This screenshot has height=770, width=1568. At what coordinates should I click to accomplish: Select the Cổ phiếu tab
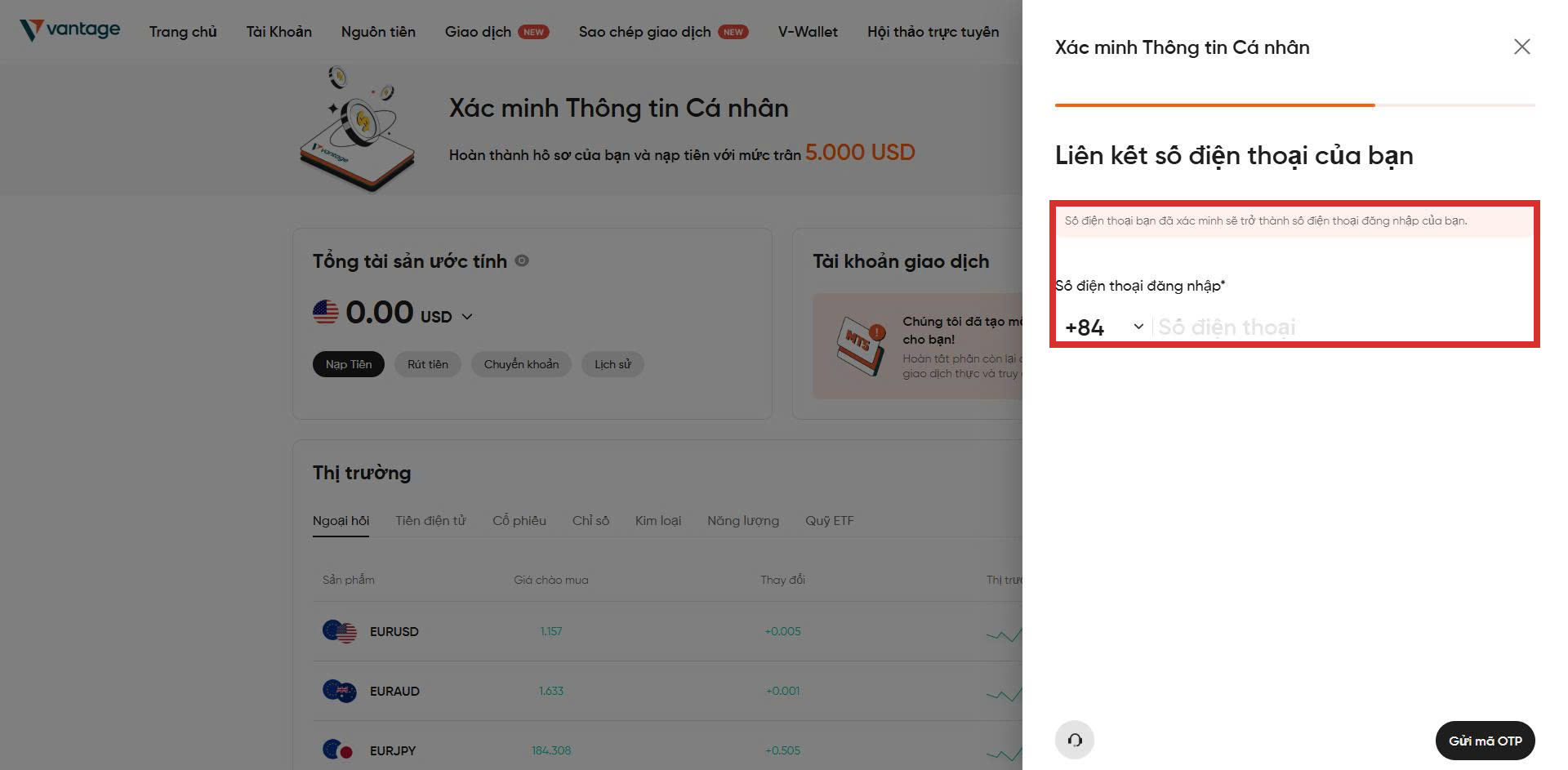[519, 520]
